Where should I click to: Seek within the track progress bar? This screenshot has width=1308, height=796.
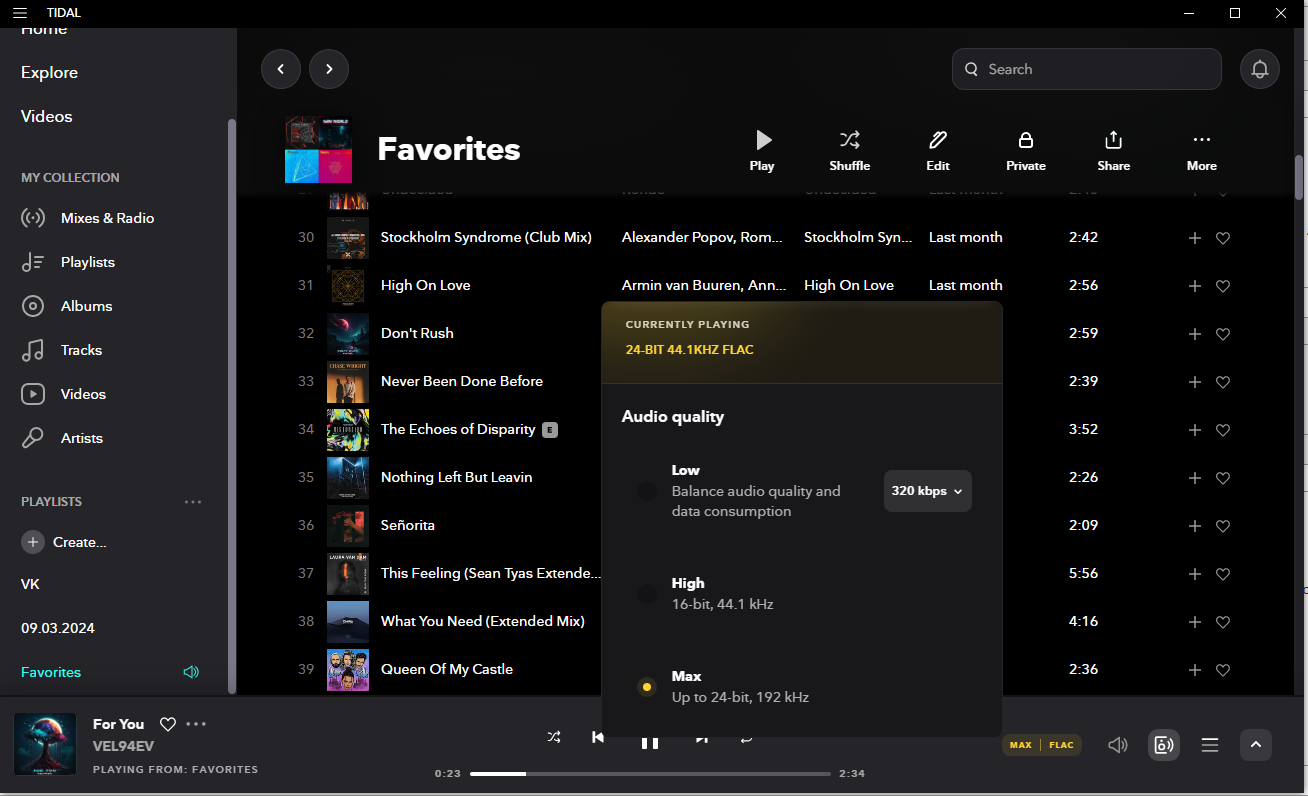(650, 774)
